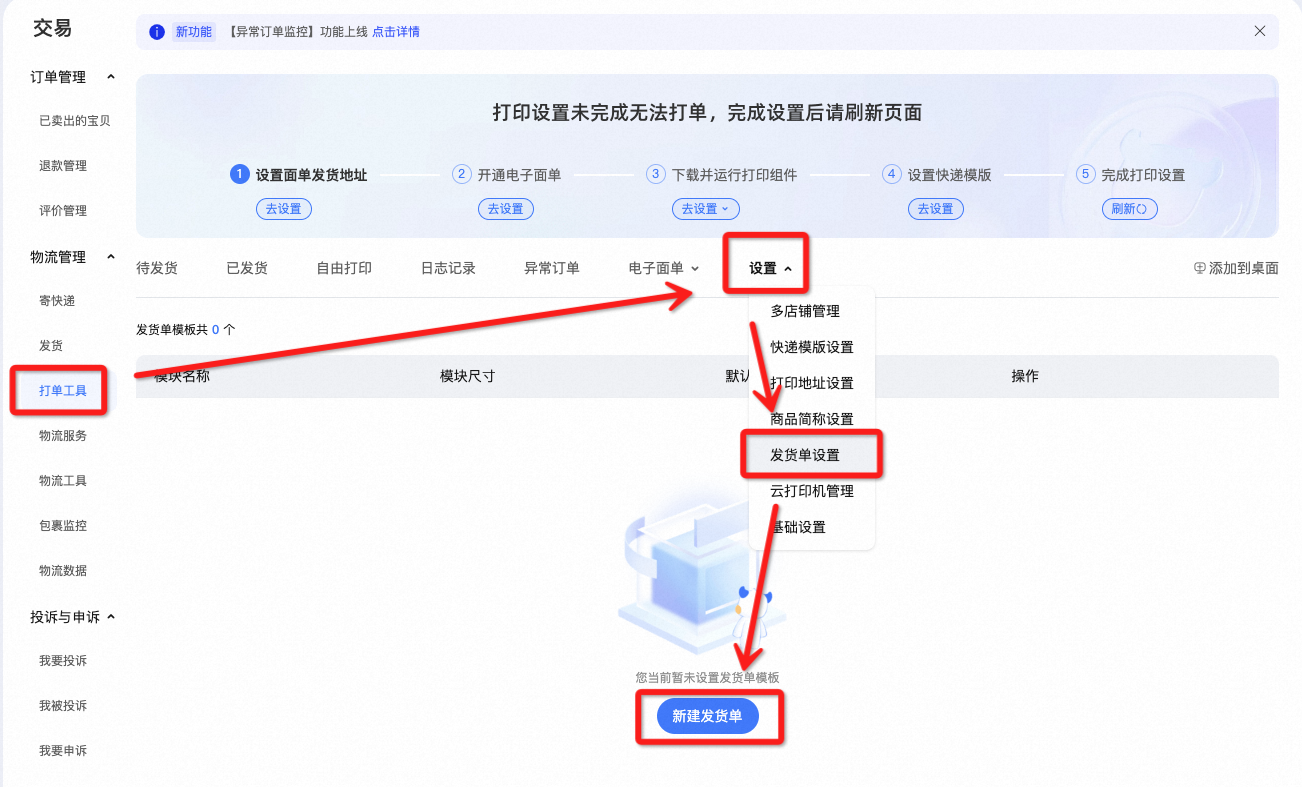Image resolution: width=1302 pixels, height=787 pixels.
Task: Click 去设置 under 开通电子面单
Action: point(506,209)
